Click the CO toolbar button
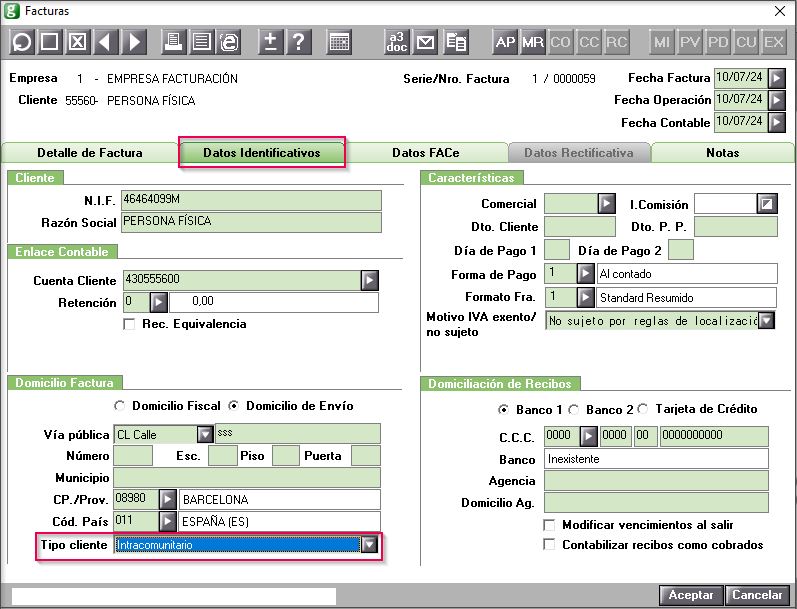 click(x=560, y=42)
